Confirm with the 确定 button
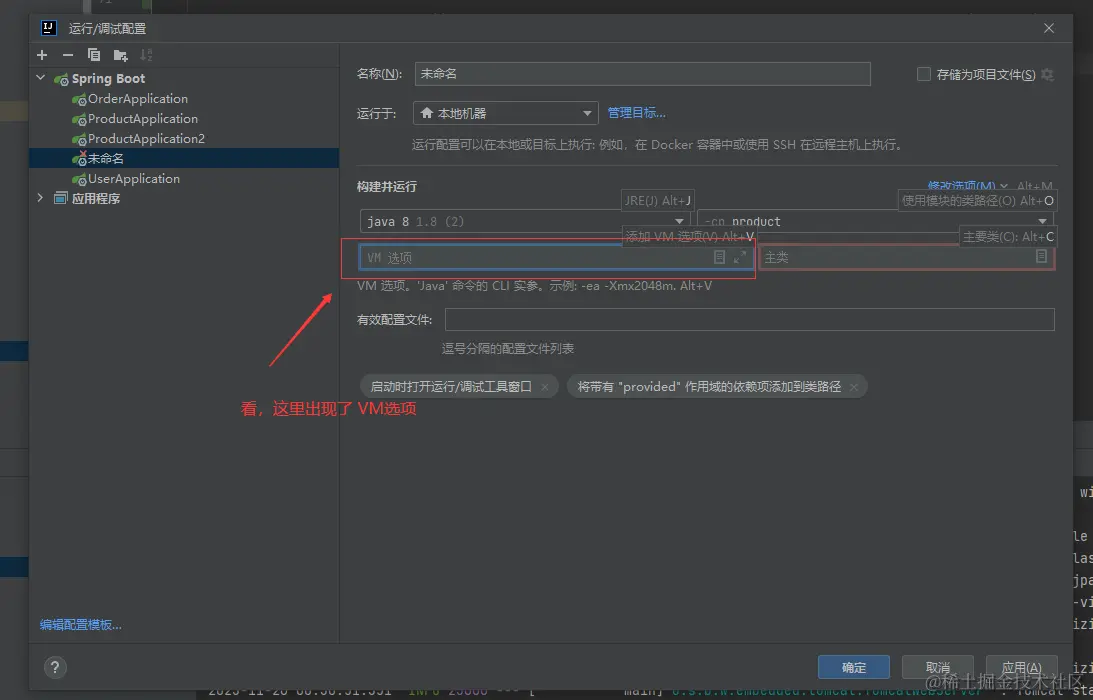 [x=854, y=667]
